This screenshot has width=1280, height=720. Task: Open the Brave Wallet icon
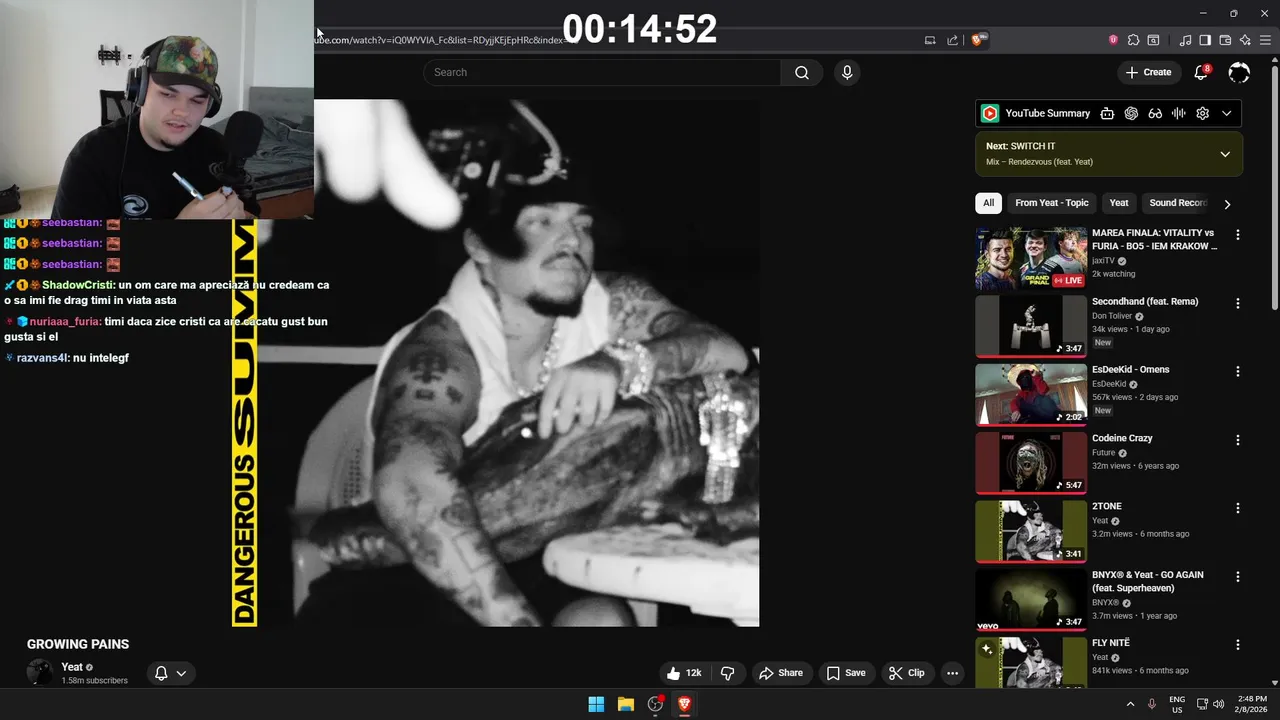(x=1225, y=40)
